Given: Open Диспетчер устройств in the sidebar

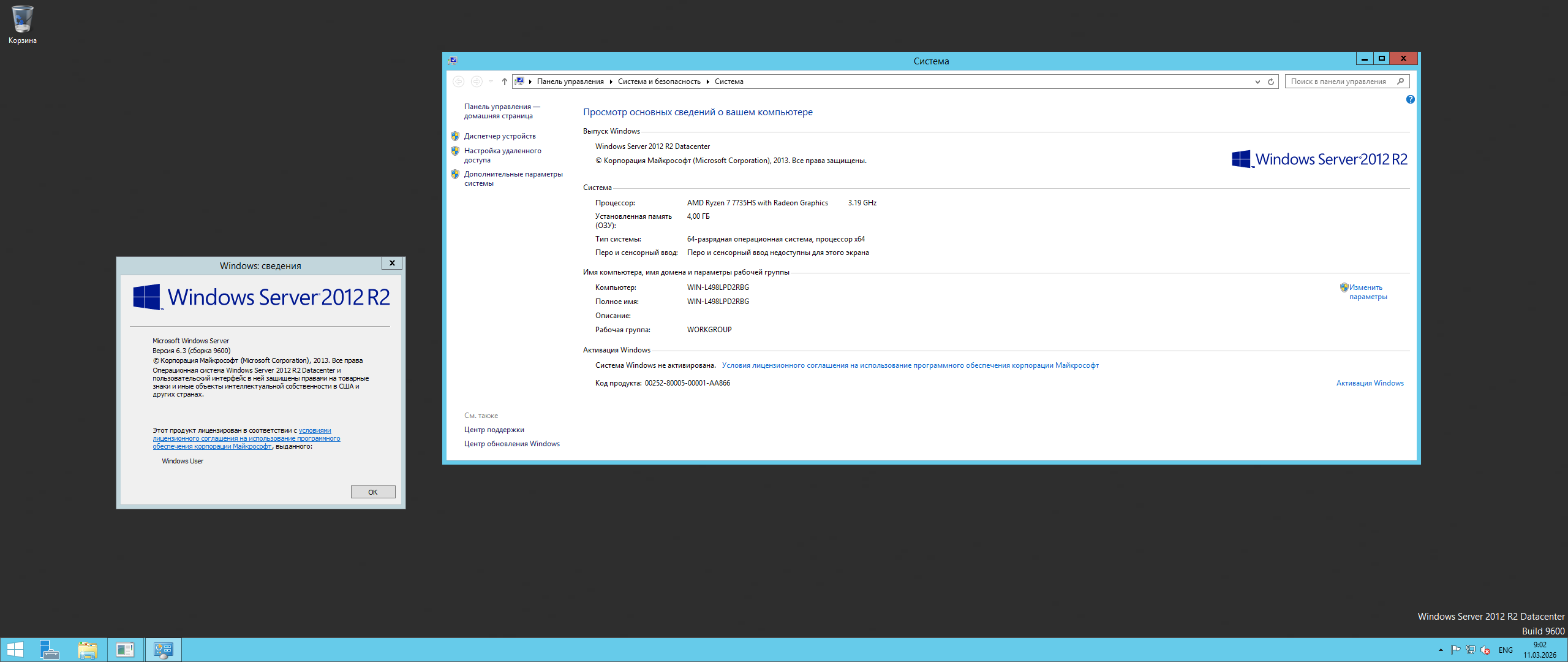Looking at the screenshot, I should coord(499,136).
